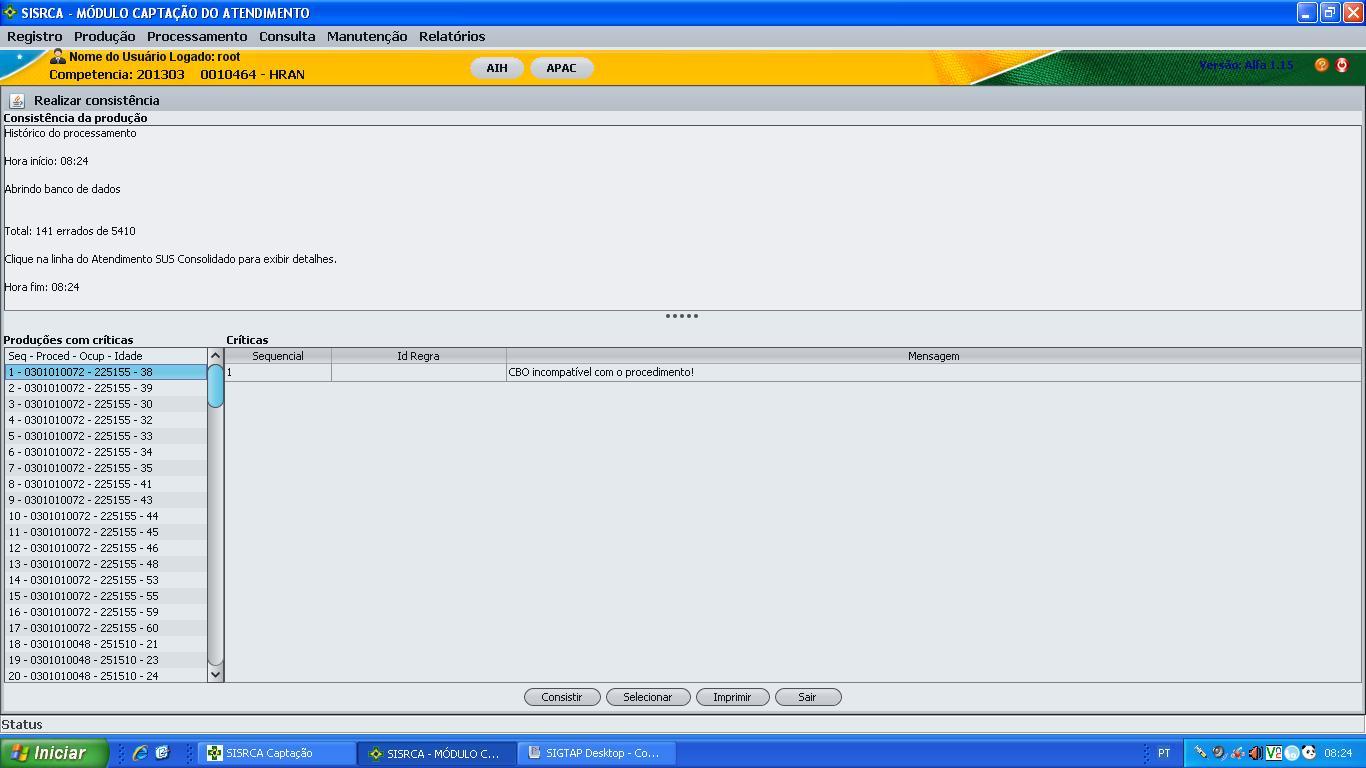Click the Imprimir button
1366x768 pixels.
point(732,697)
